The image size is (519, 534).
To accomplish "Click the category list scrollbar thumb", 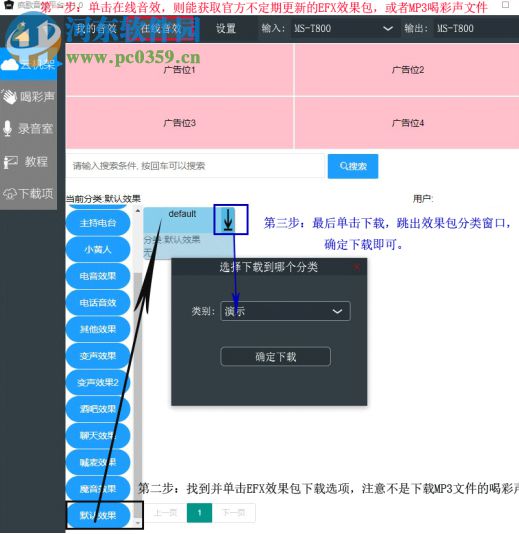I will coord(138,395).
